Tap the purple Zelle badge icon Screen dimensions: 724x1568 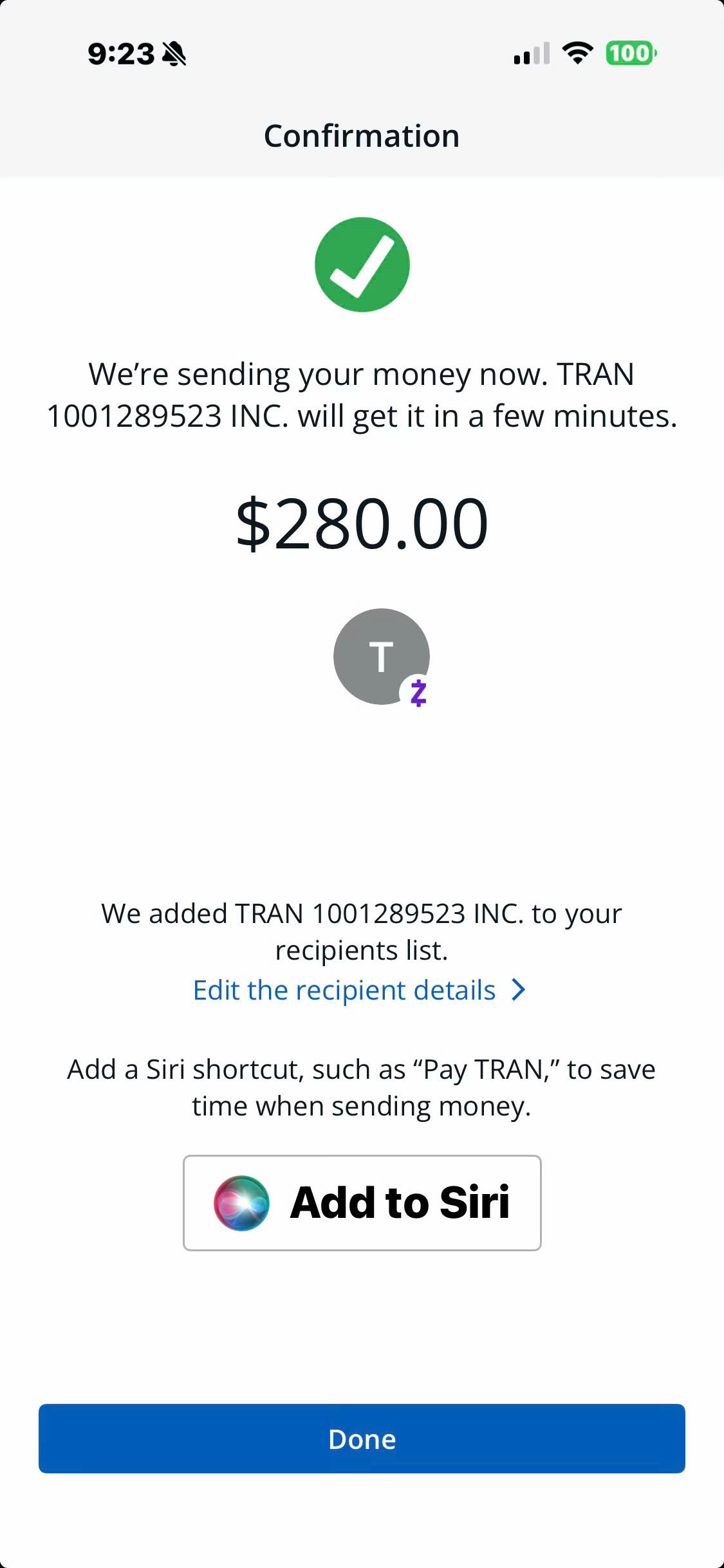pyautogui.click(x=418, y=693)
